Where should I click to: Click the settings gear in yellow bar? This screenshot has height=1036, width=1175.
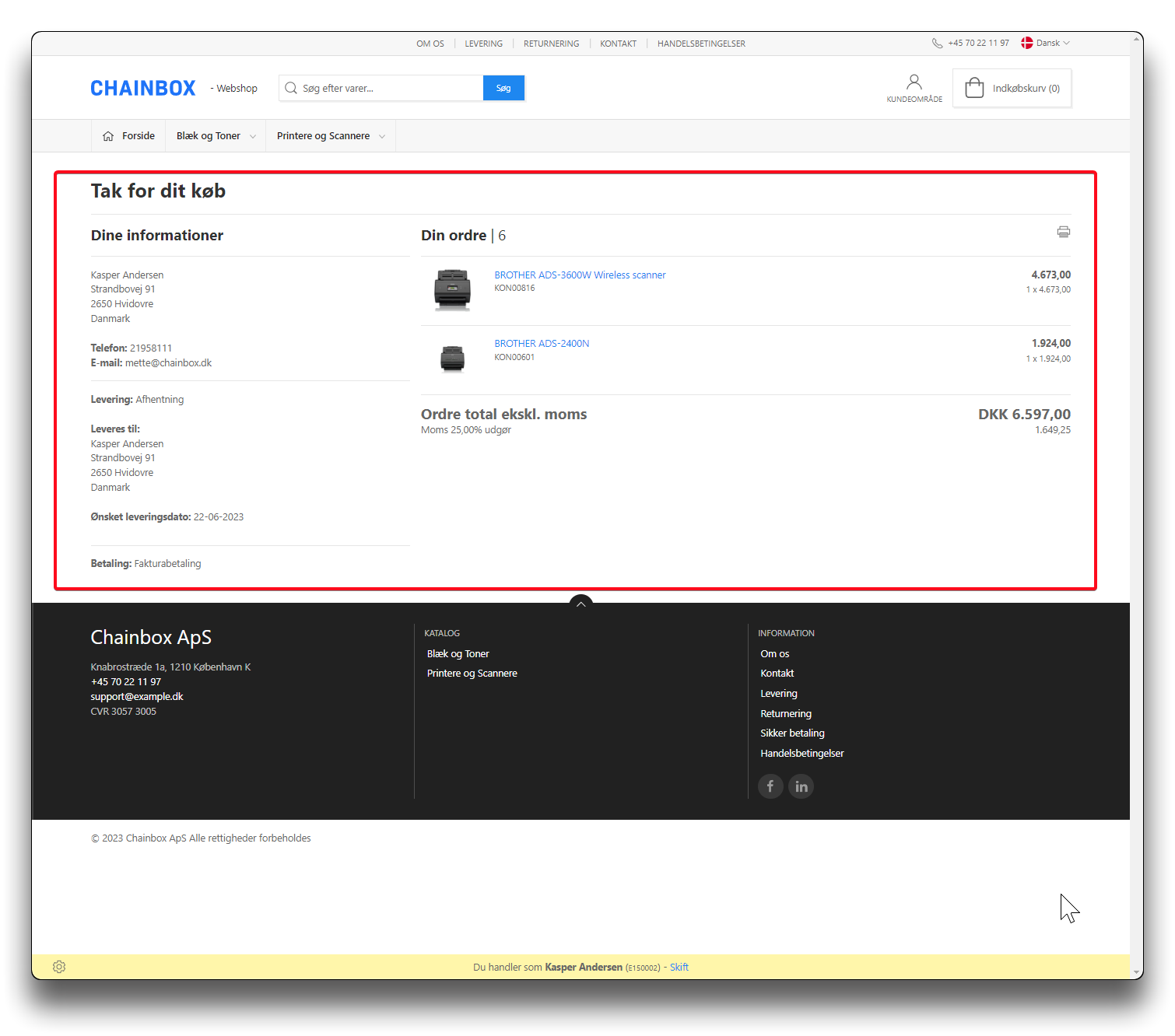[59, 967]
